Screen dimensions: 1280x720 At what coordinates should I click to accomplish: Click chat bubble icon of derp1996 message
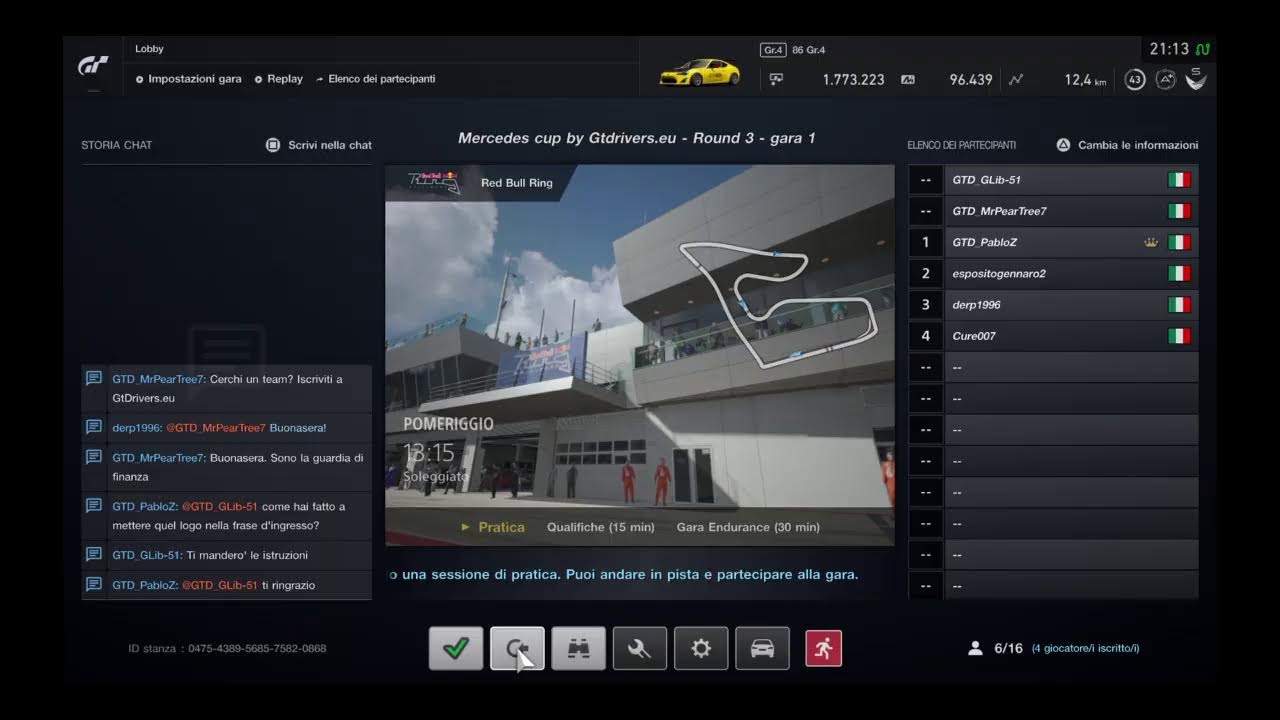pyautogui.click(x=94, y=427)
